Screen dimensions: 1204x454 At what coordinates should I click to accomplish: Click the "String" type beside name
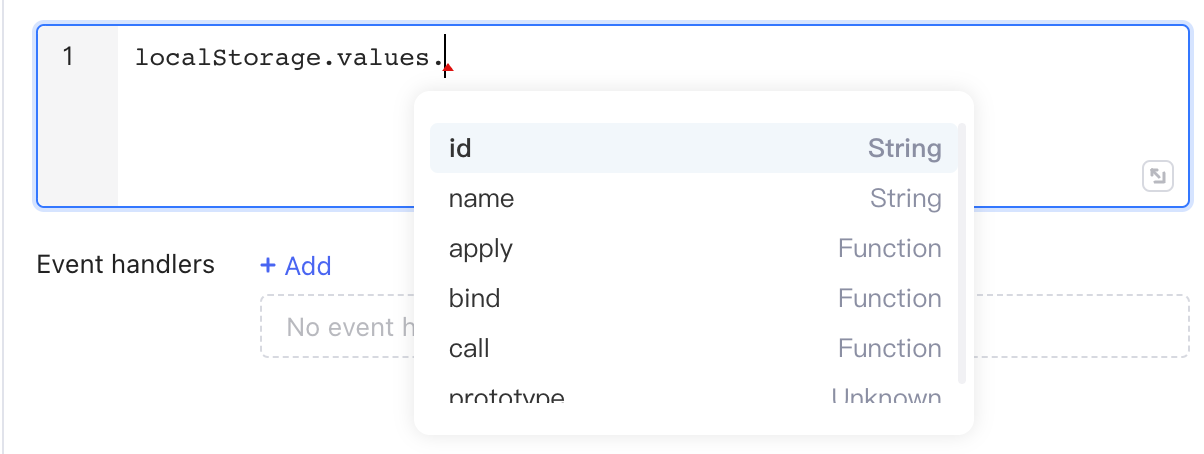tap(905, 199)
